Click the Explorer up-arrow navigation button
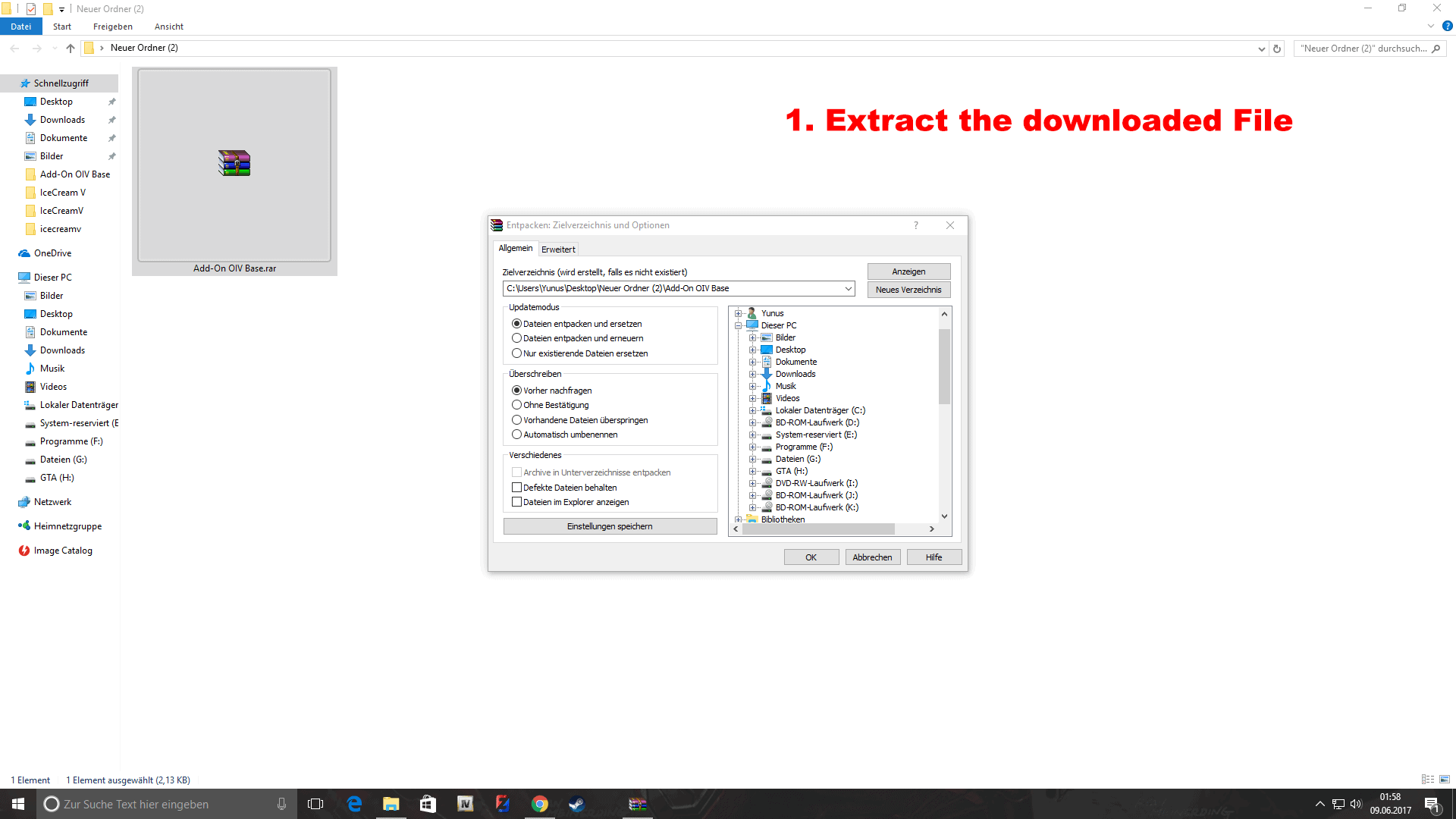Image resolution: width=1456 pixels, height=819 pixels. (x=71, y=48)
